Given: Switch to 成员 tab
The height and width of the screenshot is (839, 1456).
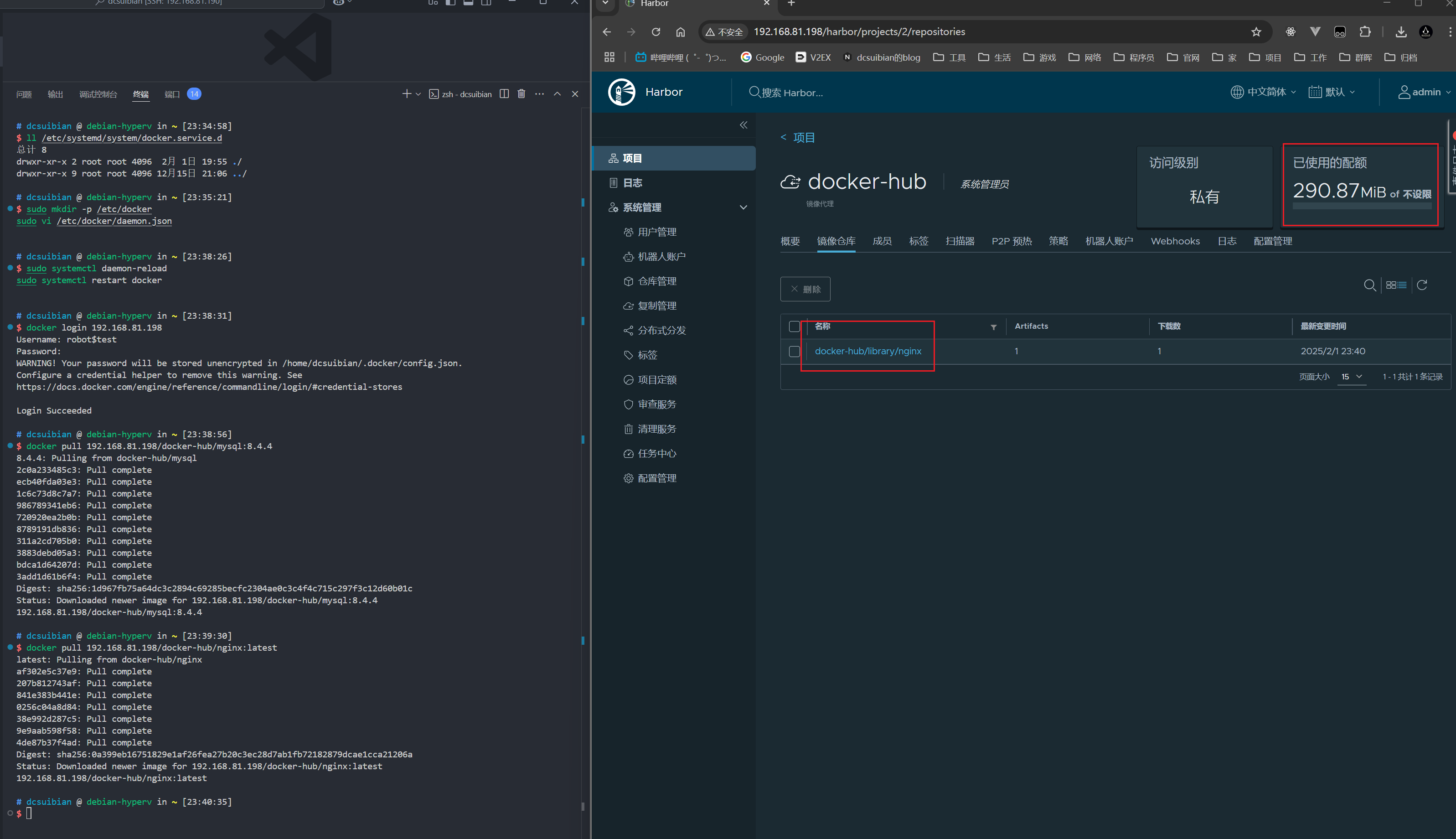Looking at the screenshot, I should tap(882, 242).
